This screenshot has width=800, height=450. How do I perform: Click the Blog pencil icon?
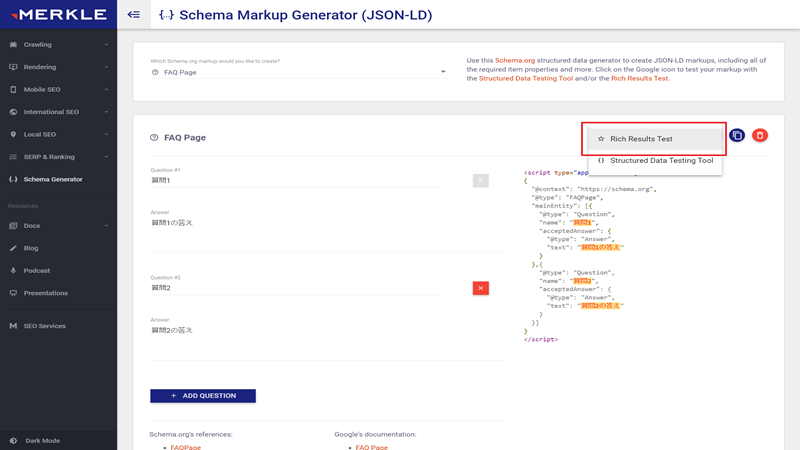[13, 248]
